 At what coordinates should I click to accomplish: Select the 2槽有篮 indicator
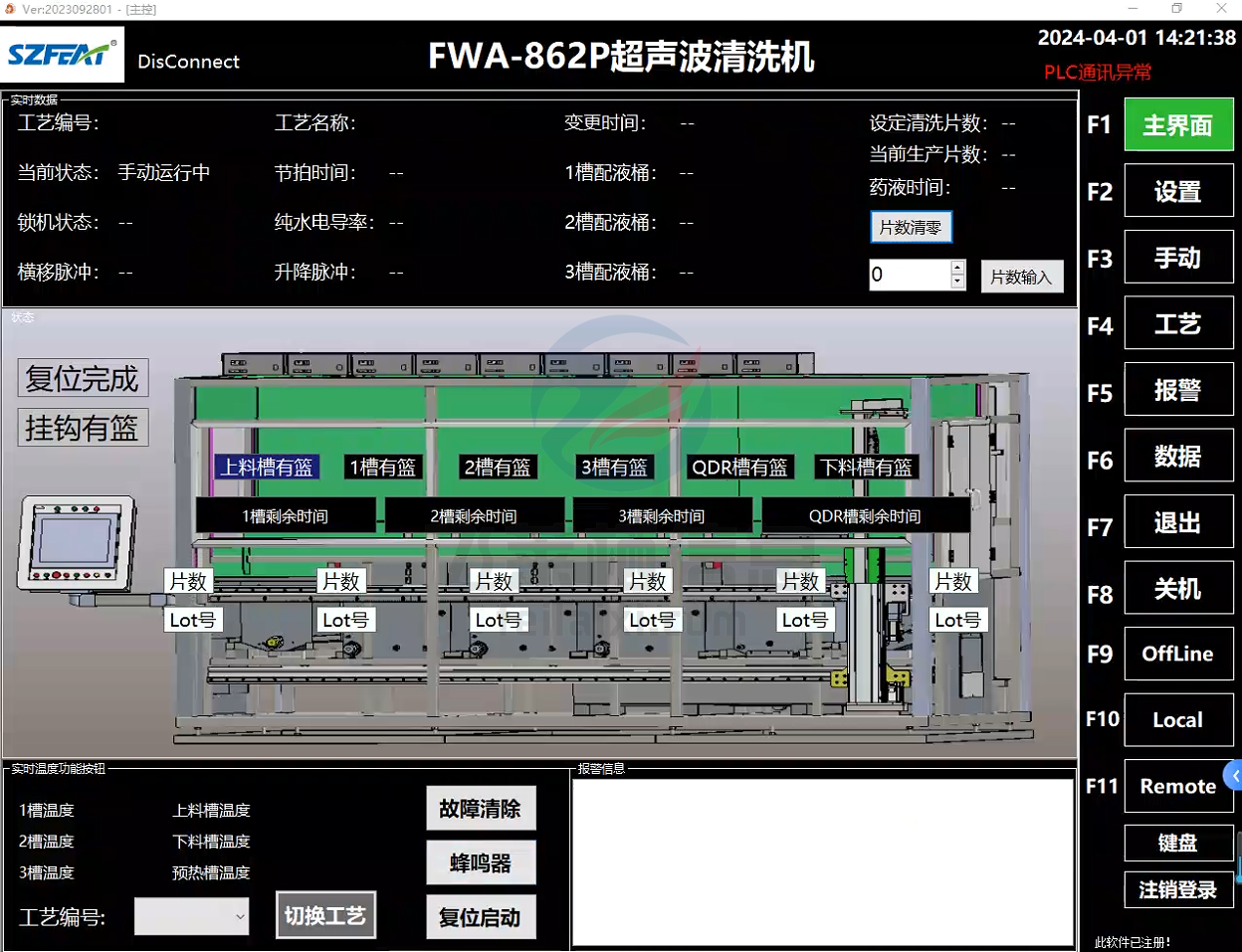click(x=498, y=467)
